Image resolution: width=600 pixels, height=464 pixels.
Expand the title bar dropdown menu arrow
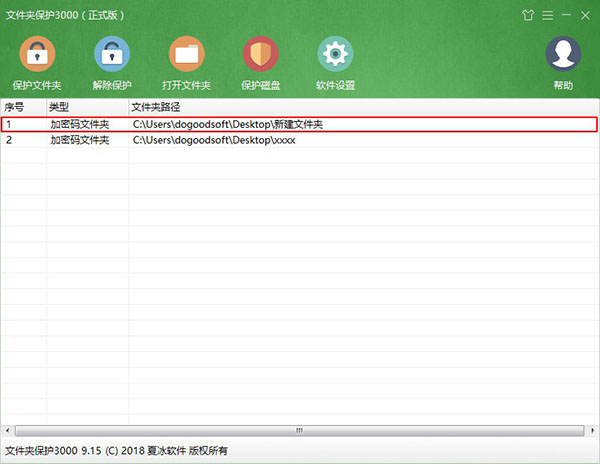[x=547, y=14]
